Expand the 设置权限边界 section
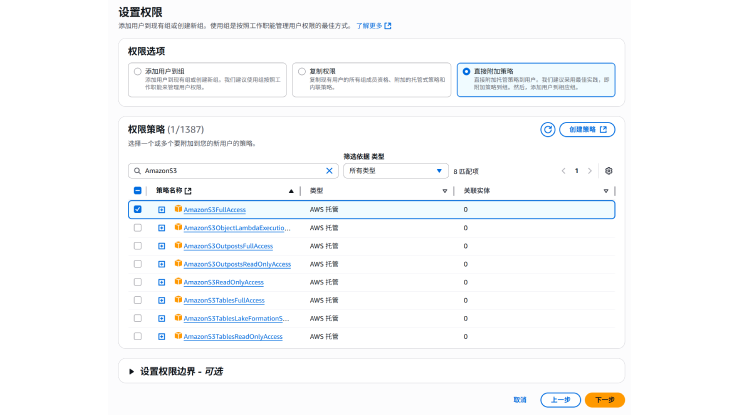The image size is (739, 415). point(131,371)
